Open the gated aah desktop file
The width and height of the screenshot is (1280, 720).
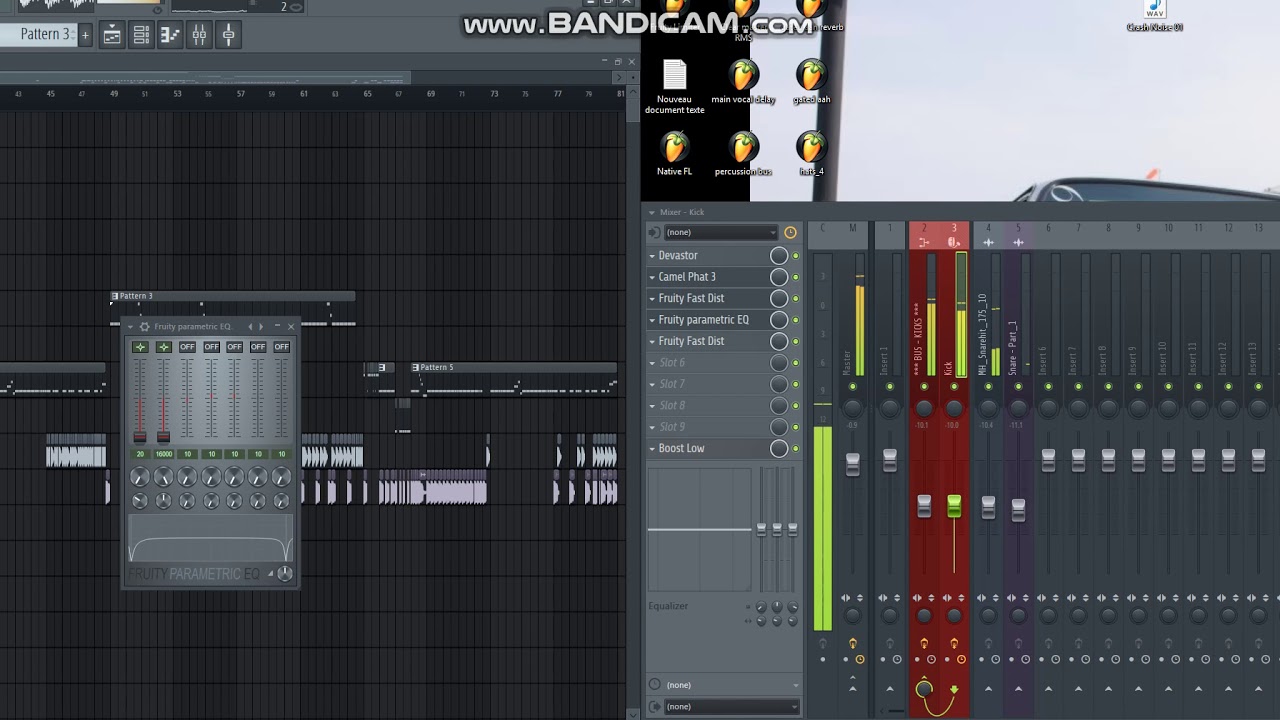[x=811, y=82]
